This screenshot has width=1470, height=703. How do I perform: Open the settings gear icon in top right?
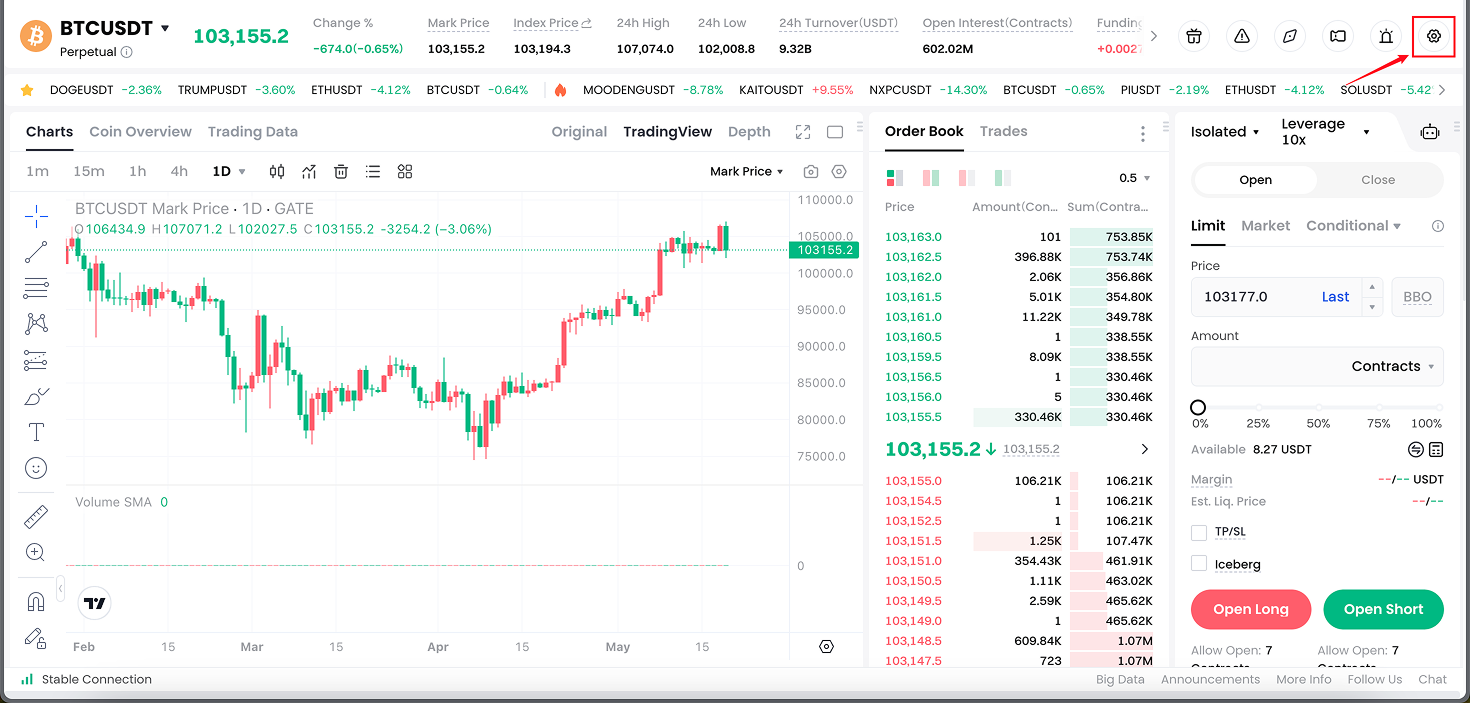coord(1433,36)
